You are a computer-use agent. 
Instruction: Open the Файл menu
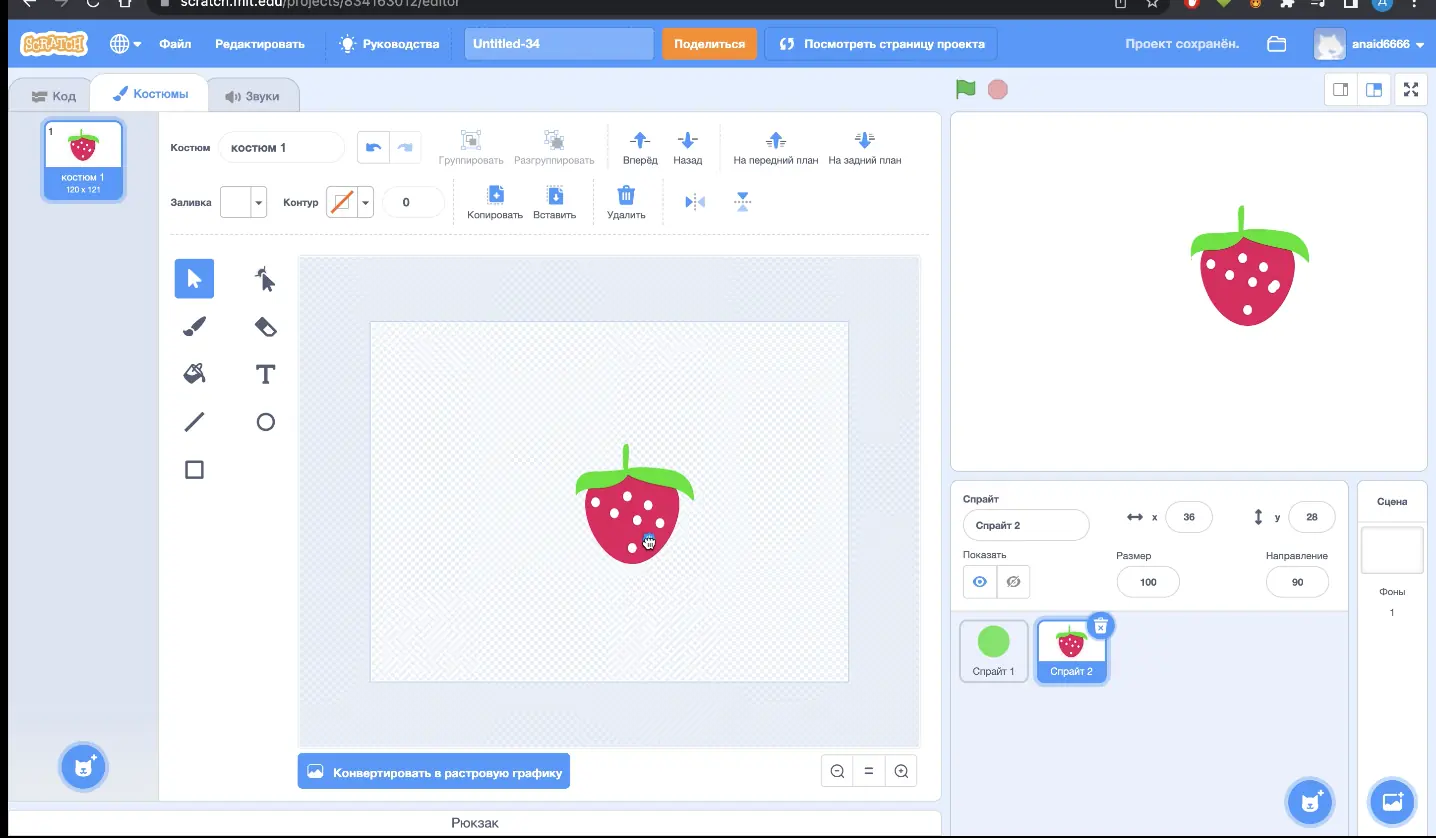click(175, 44)
